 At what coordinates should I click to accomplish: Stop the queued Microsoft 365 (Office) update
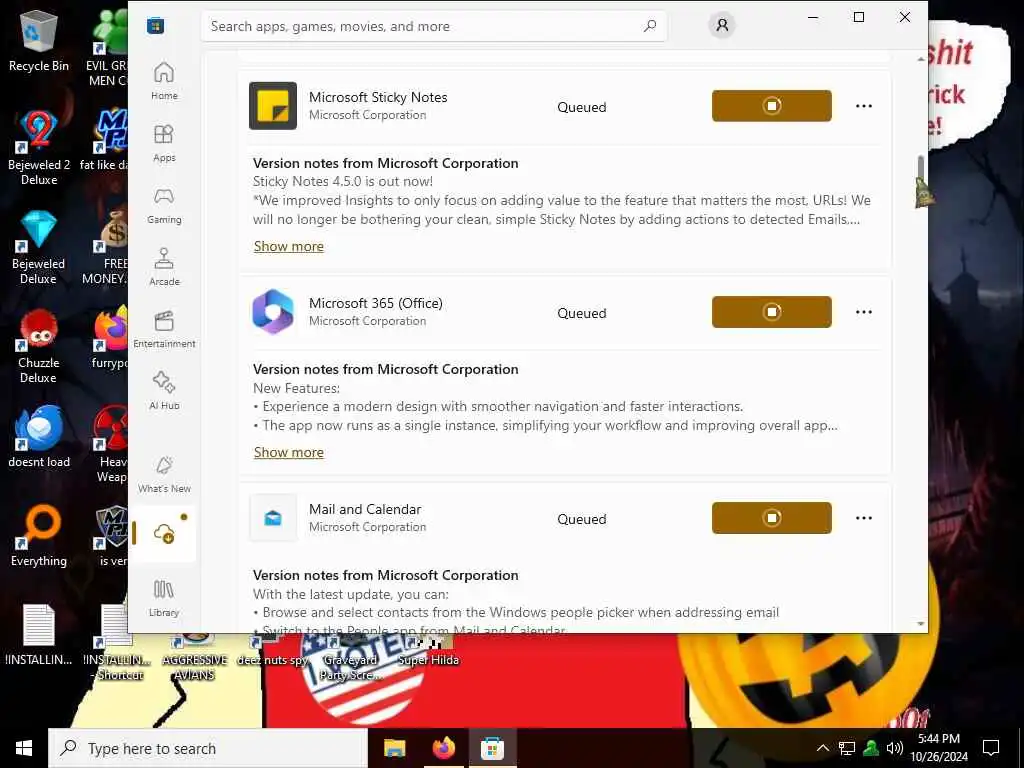(x=771, y=312)
